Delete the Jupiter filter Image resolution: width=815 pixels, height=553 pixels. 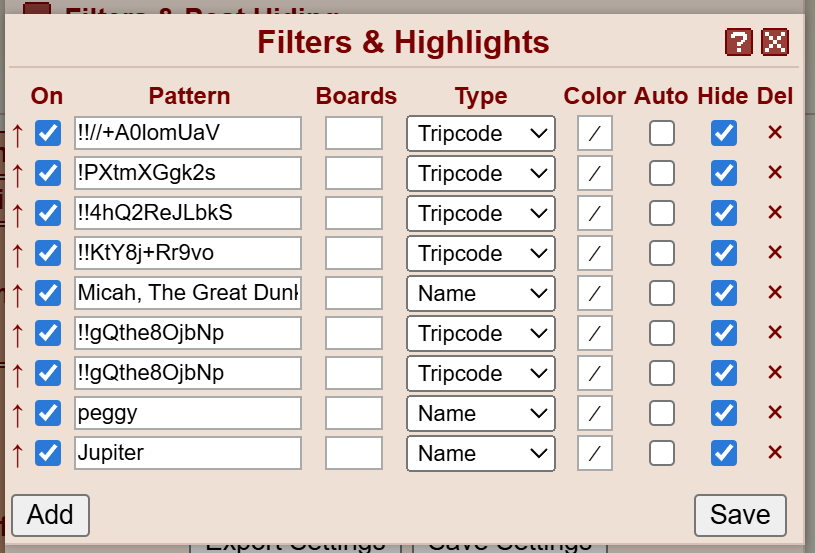pos(775,452)
